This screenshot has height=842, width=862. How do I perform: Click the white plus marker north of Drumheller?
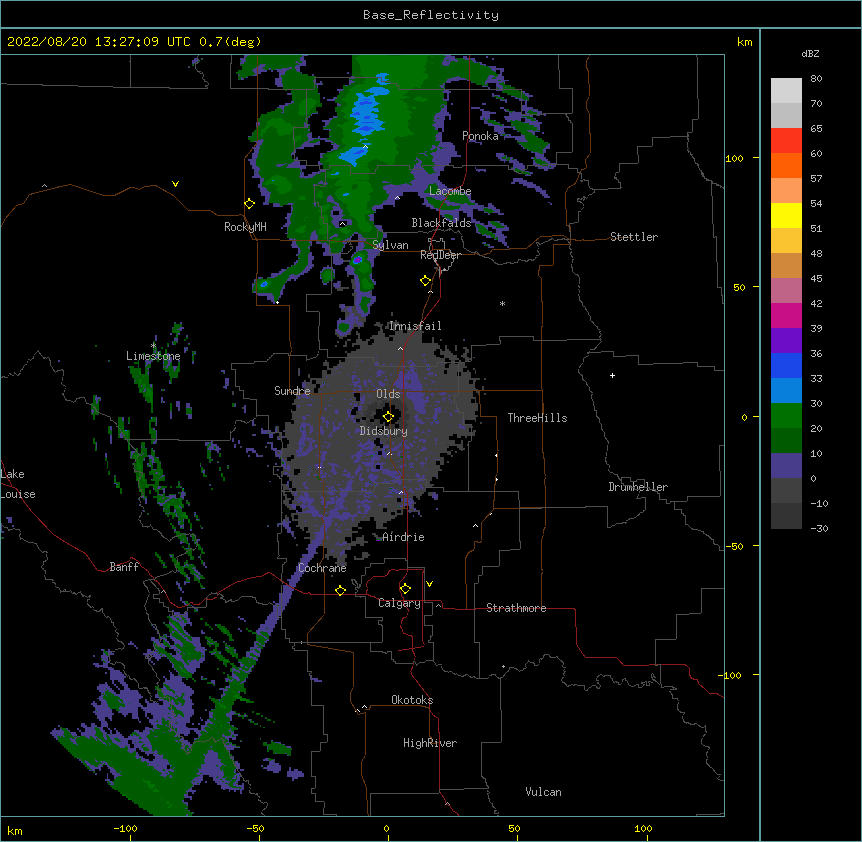point(612,375)
